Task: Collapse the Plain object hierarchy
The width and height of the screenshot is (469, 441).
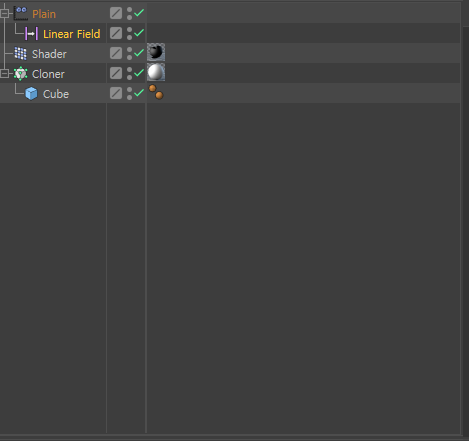Action: click(x=4, y=13)
